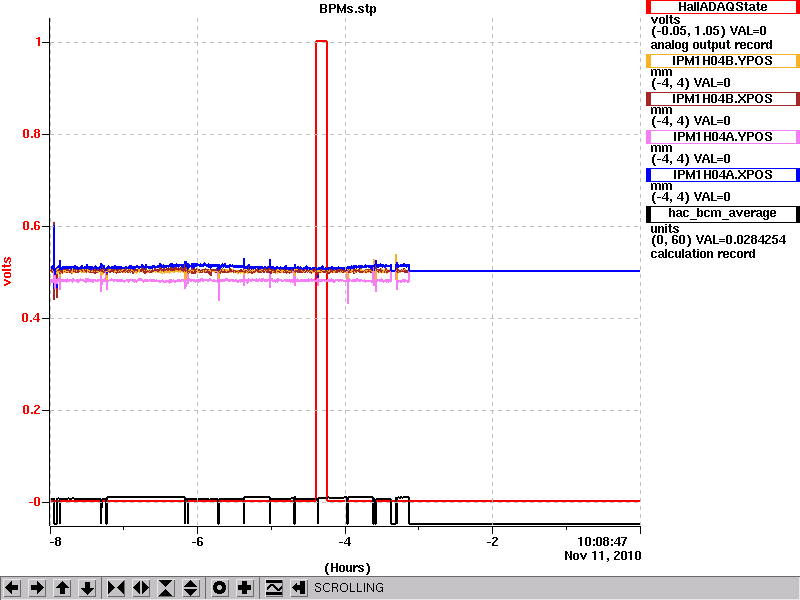Click the '(Hours)' x-axis label
Screen dimensions: 800x600
point(347,567)
